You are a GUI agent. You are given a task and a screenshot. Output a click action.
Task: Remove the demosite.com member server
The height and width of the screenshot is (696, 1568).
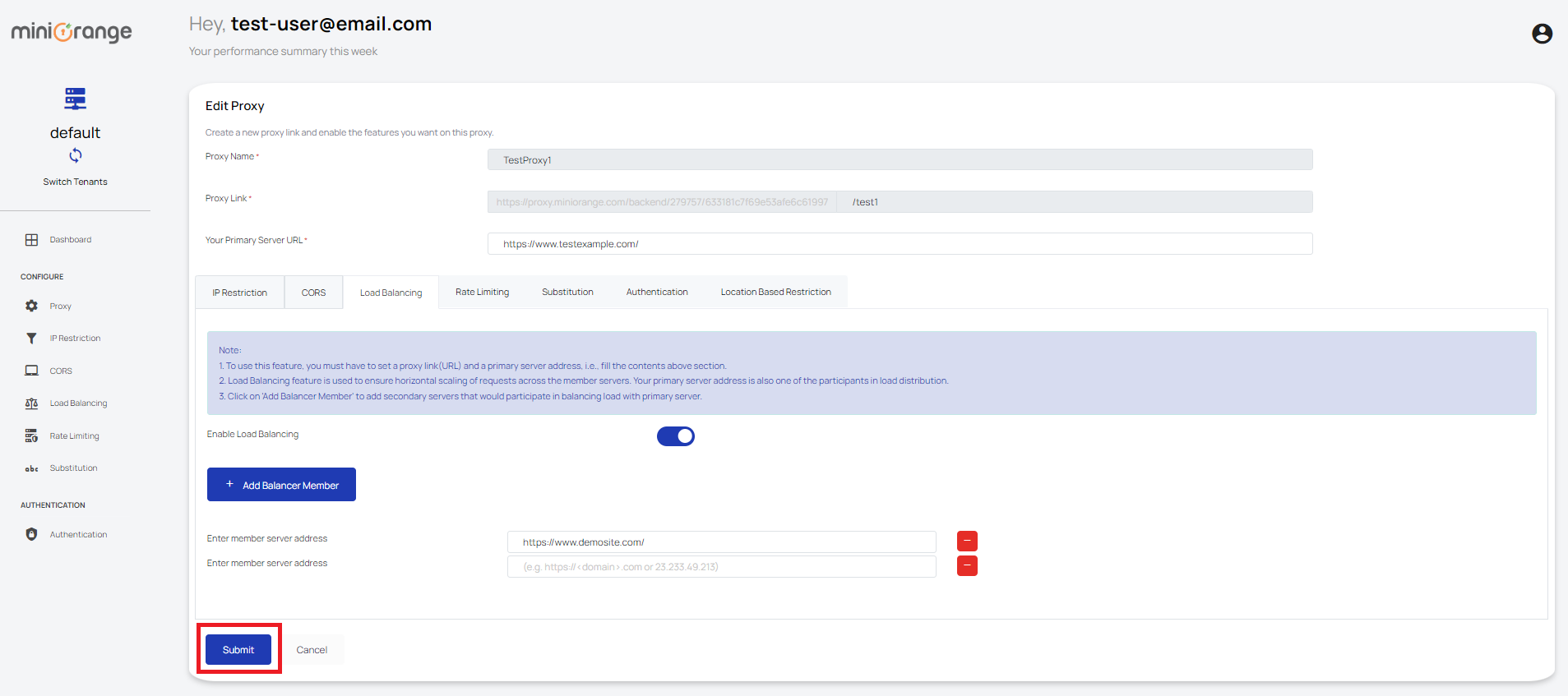point(967,541)
